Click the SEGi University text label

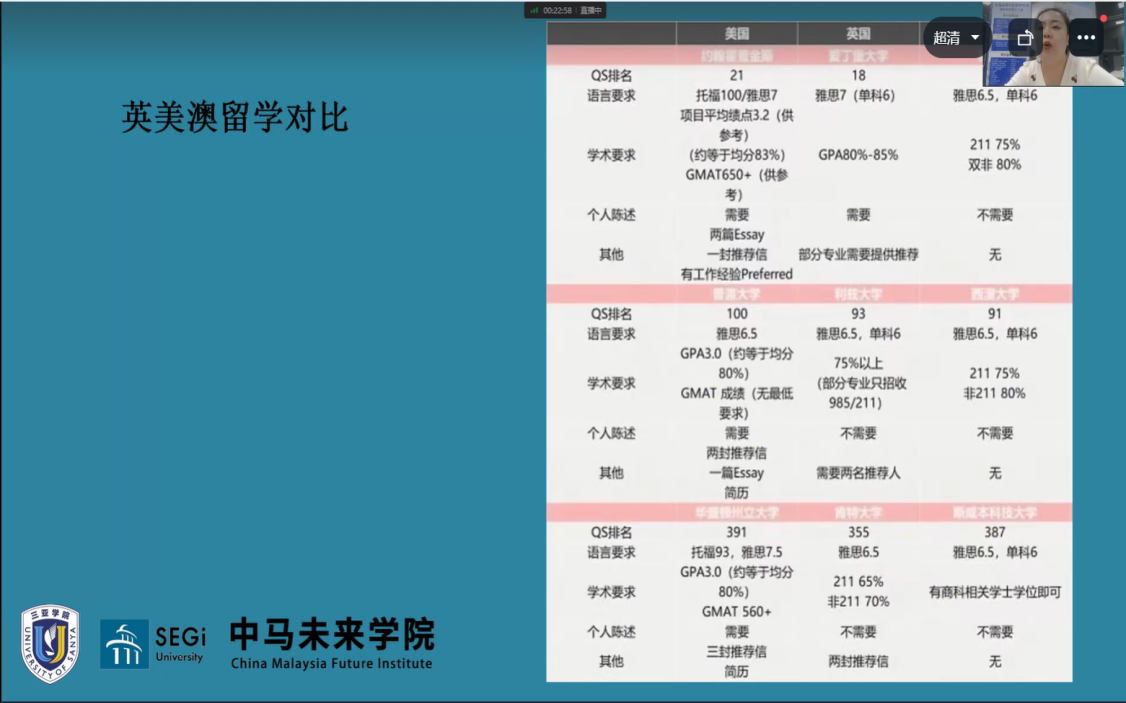coord(180,642)
